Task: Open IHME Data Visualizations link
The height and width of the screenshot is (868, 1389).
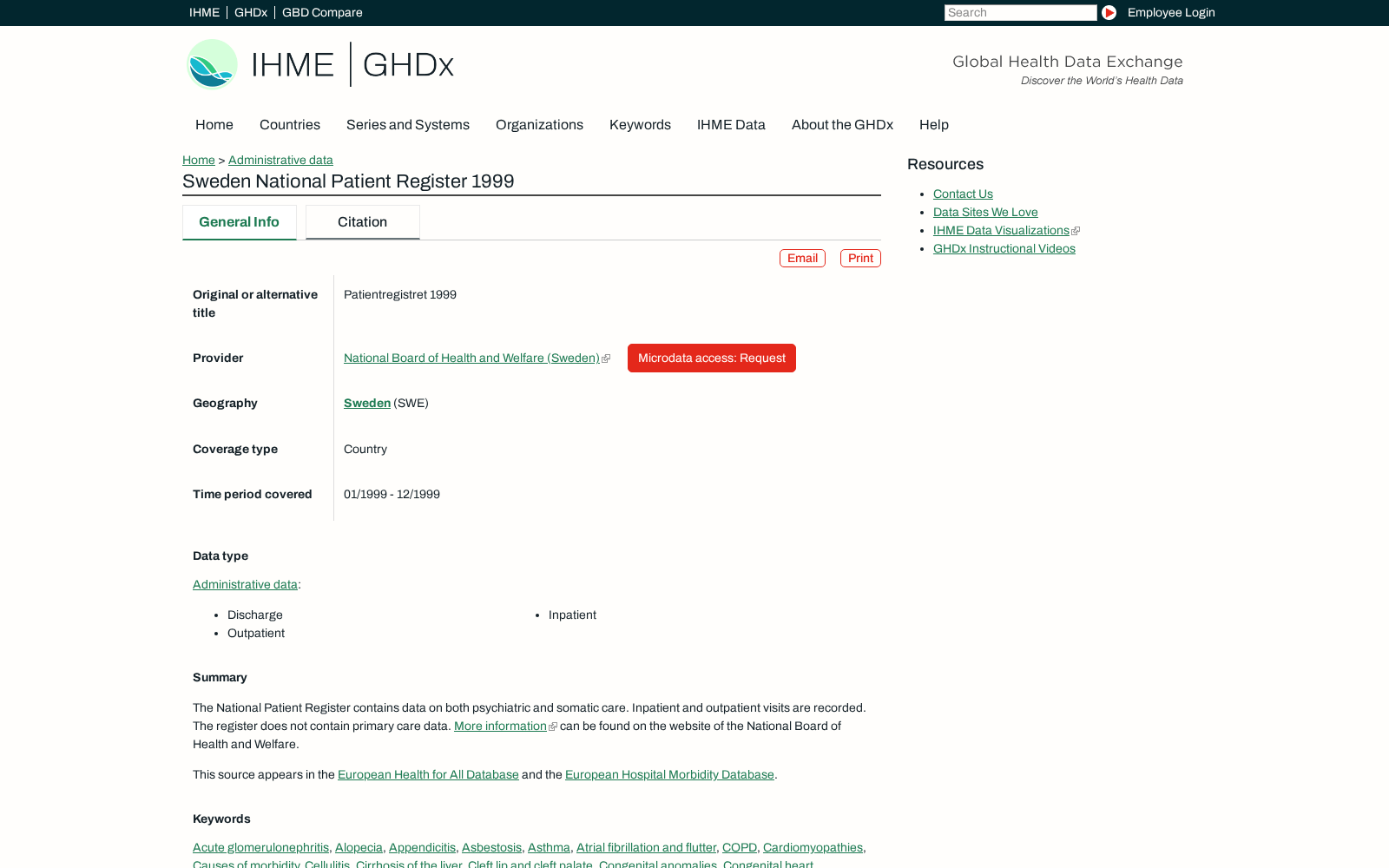Action: (1001, 230)
